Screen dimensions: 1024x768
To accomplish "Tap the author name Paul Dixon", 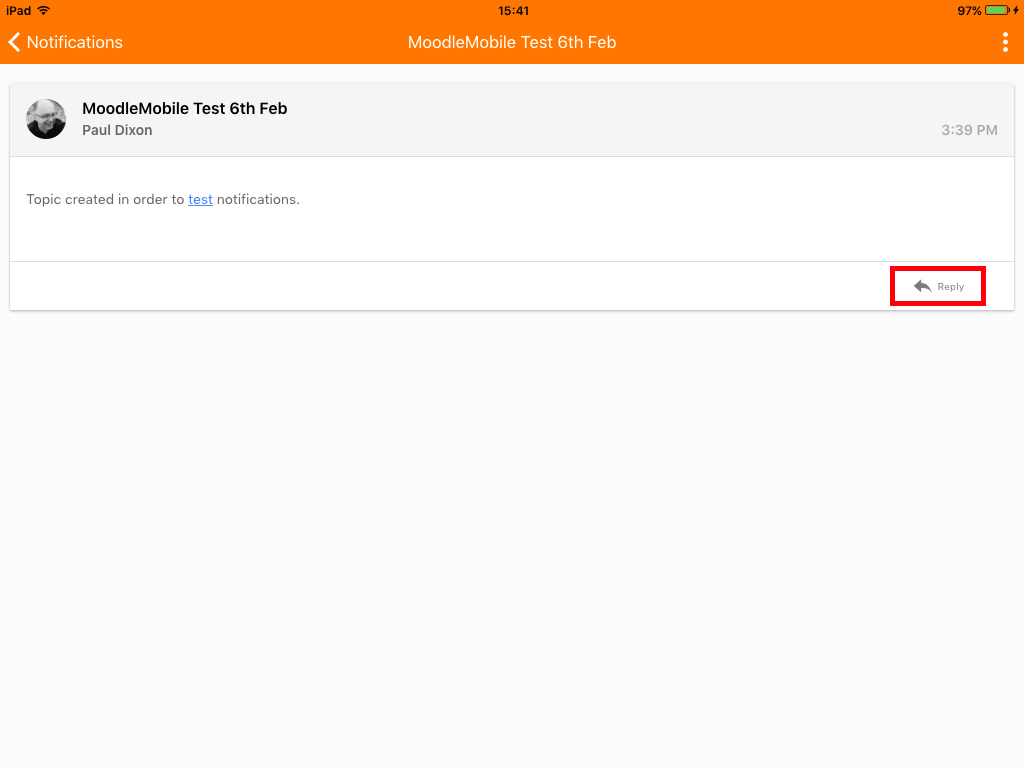I will click(x=118, y=130).
